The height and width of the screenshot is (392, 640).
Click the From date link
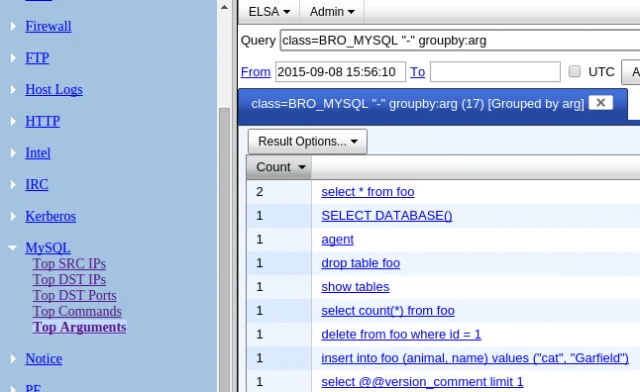256,72
